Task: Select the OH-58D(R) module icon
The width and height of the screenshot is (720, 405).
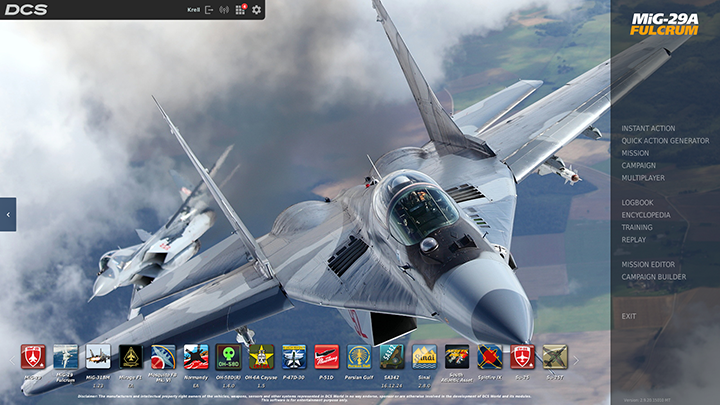Action: pyautogui.click(x=229, y=357)
